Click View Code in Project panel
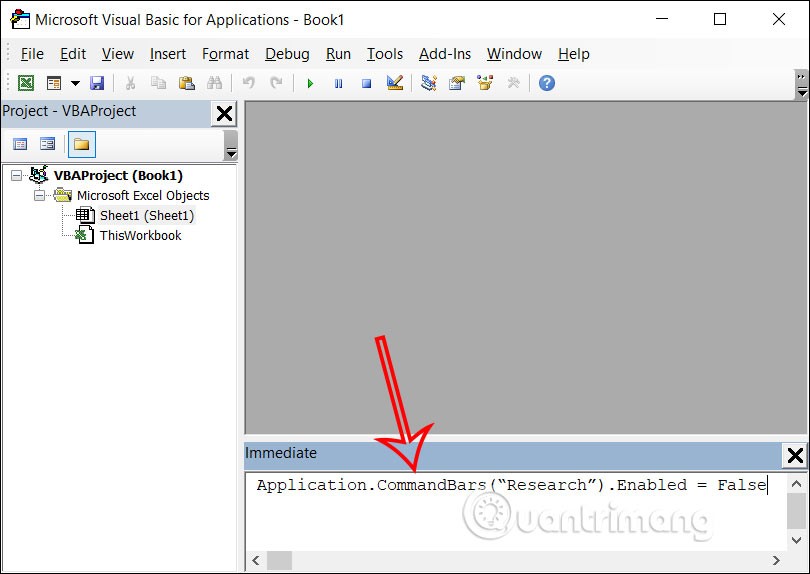810x574 pixels. [20, 144]
